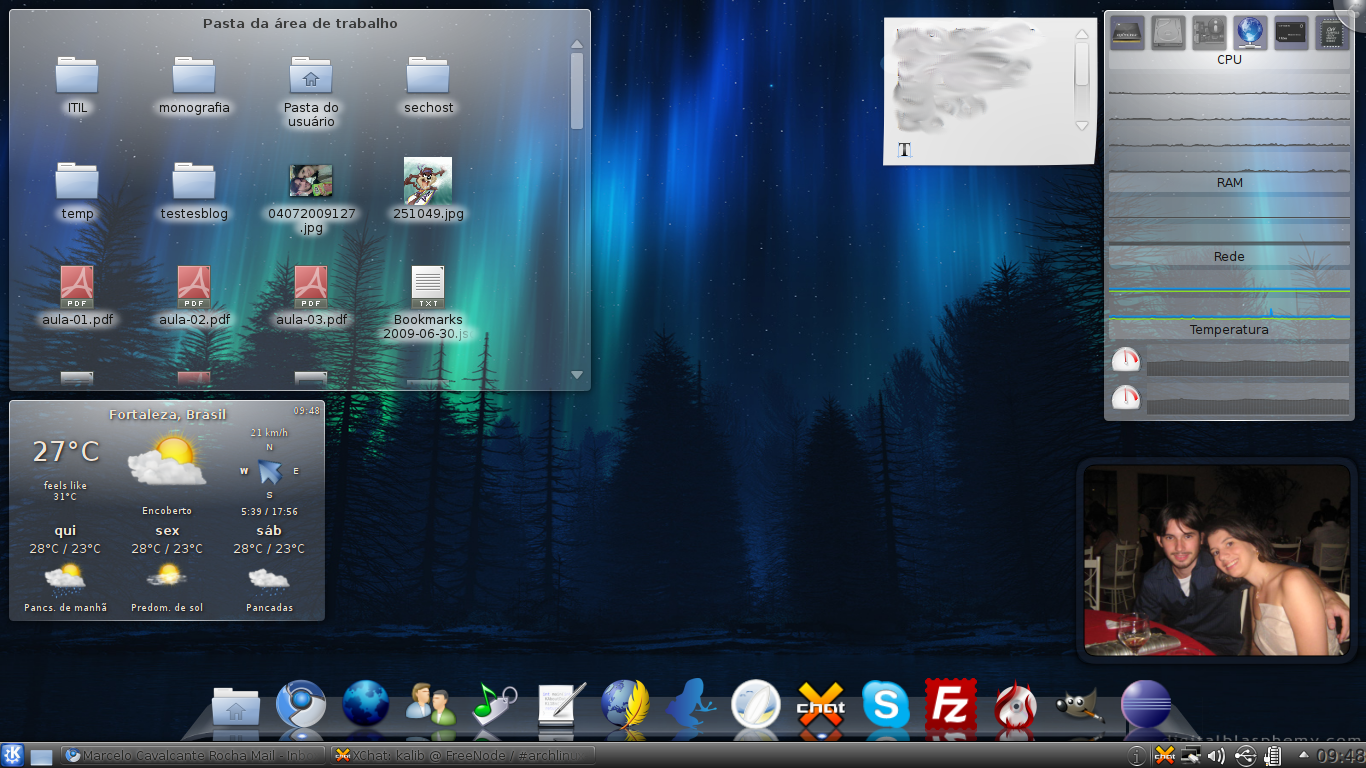The height and width of the screenshot is (768, 1366).
Task: Toggle show desktop next to the K menu
Action: 40,756
